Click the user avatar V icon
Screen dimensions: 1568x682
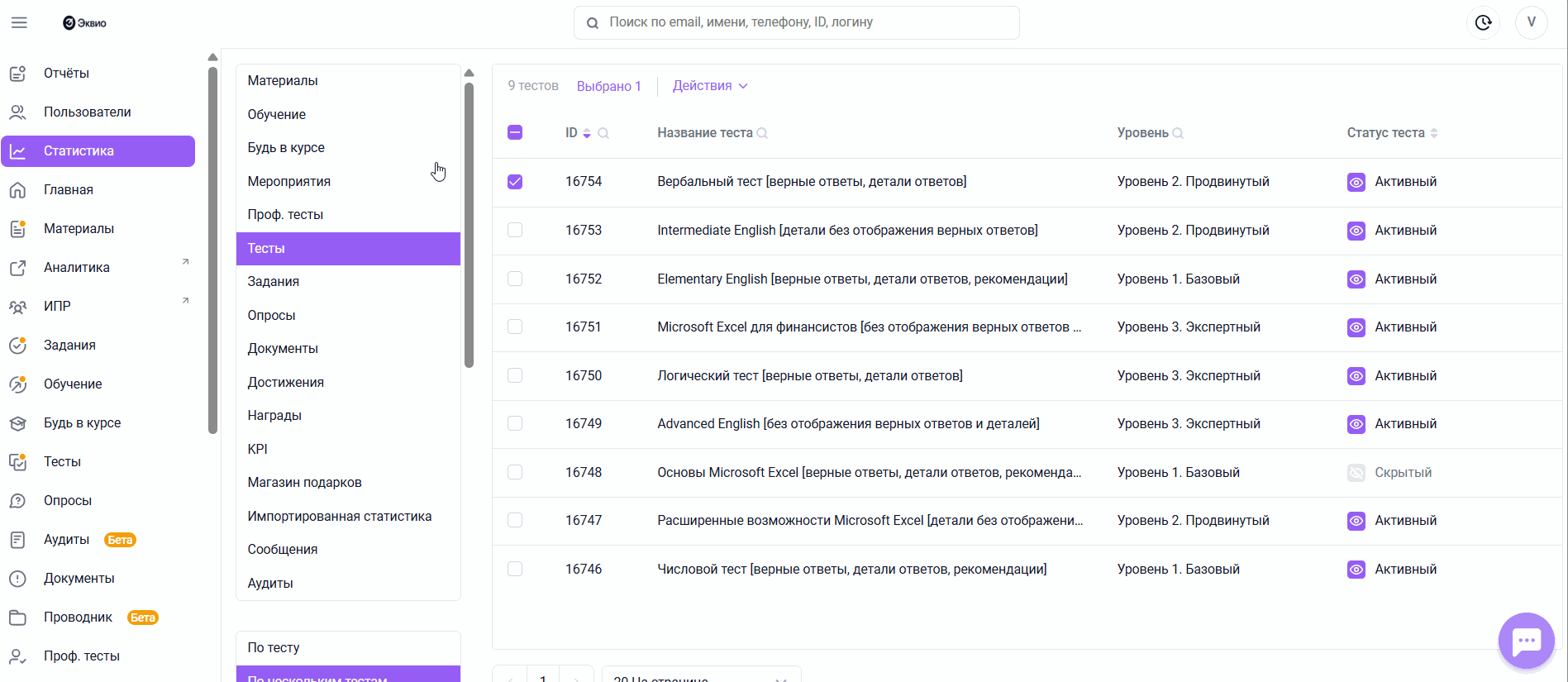1531,22
